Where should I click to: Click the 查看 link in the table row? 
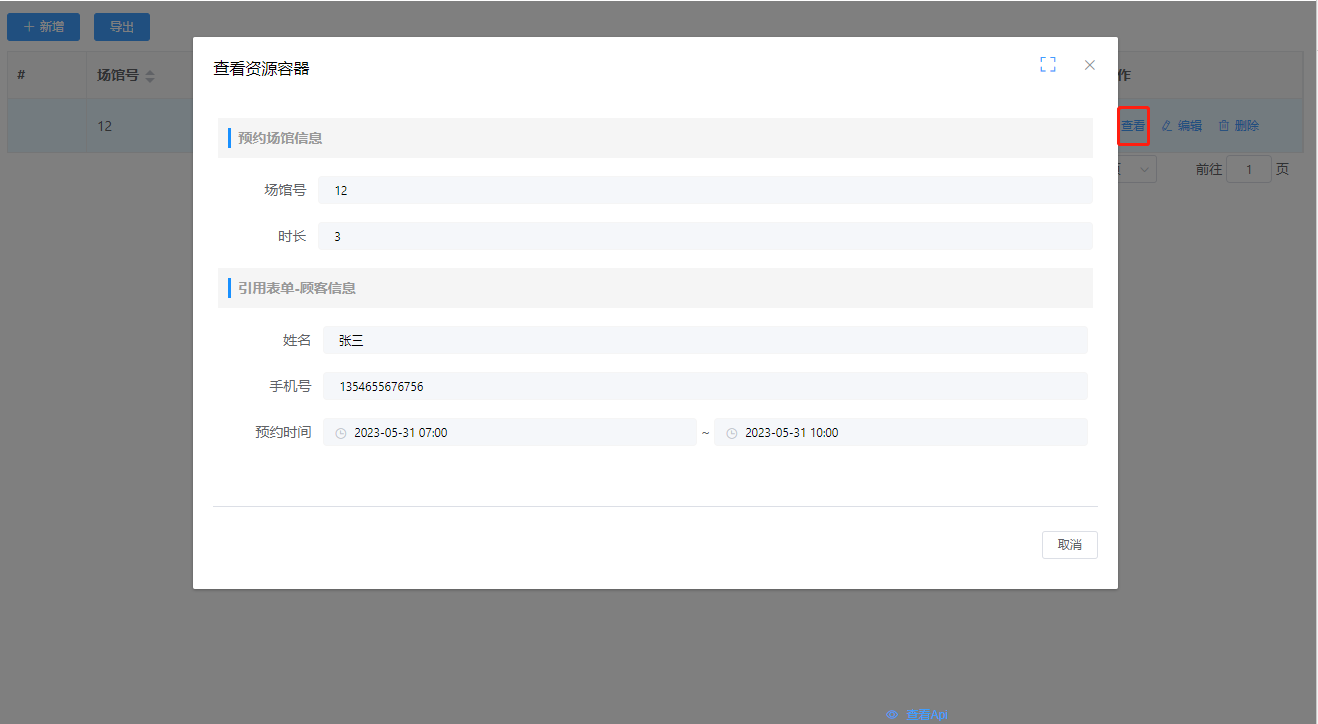1133,126
